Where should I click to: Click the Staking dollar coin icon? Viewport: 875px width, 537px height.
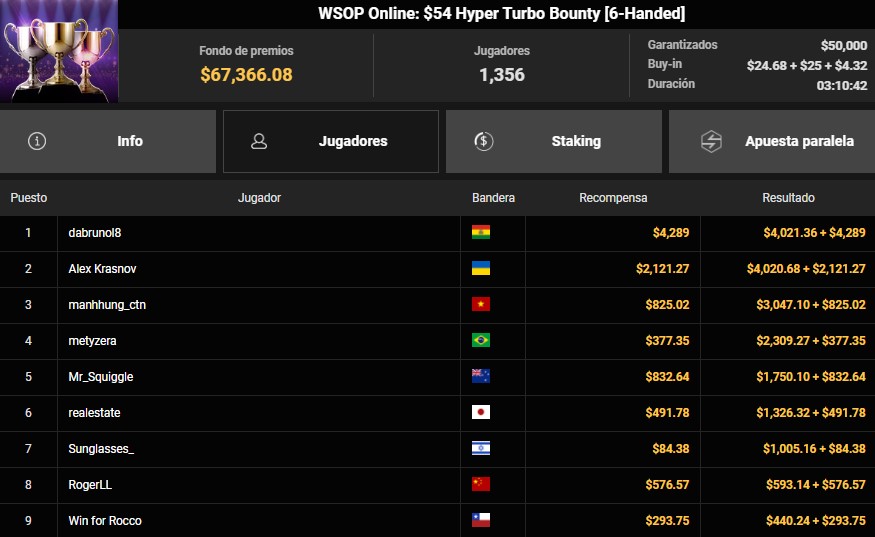pyautogui.click(x=483, y=141)
